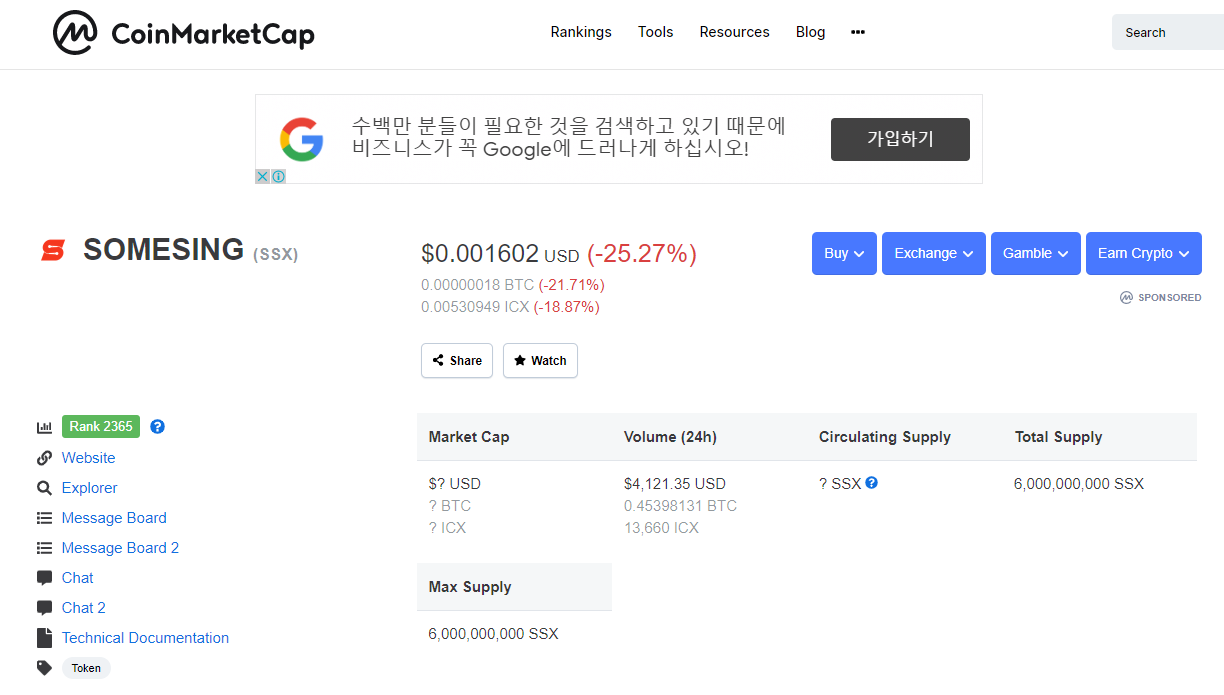Image resolution: width=1224 pixels, height=695 pixels.
Task: Click the rank bar chart icon
Action: 44,427
